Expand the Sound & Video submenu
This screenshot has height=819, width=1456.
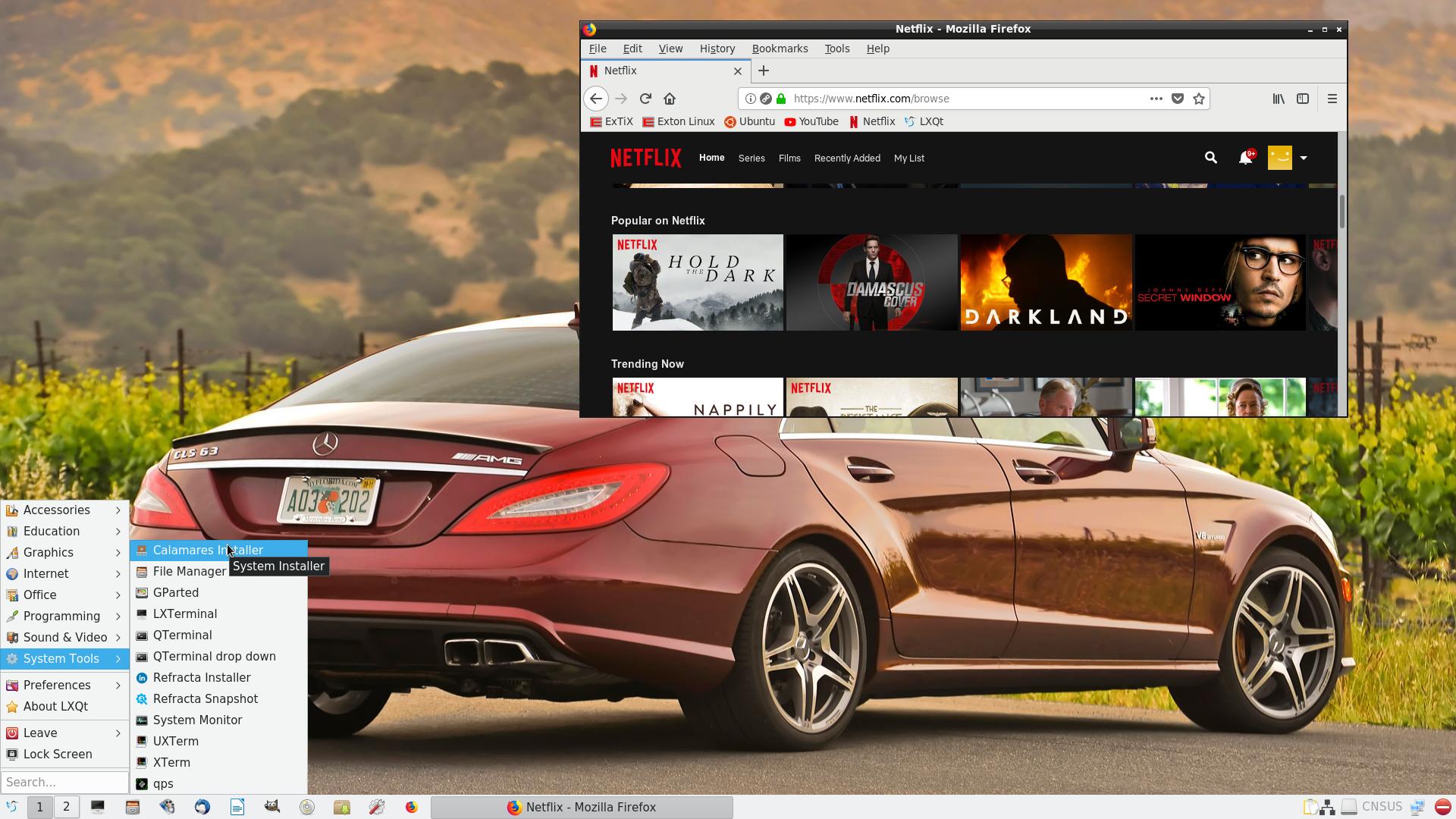click(65, 637)
